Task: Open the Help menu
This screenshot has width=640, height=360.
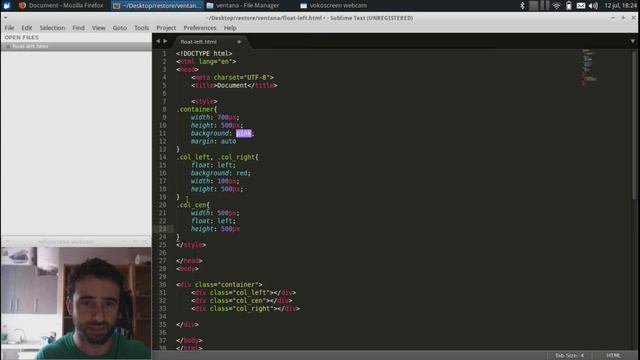Action: 230,28
